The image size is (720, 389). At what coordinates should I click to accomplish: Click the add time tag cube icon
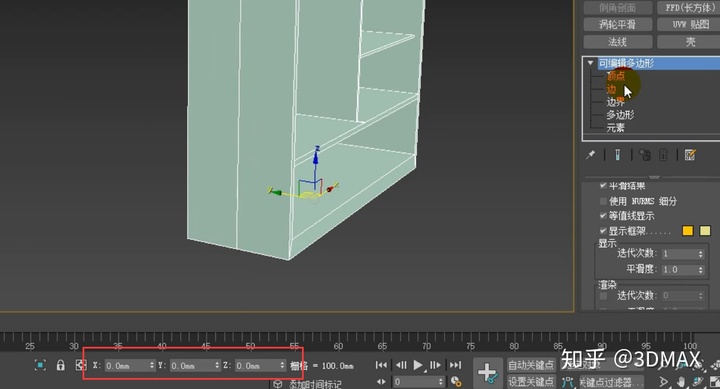coord(277,384)
